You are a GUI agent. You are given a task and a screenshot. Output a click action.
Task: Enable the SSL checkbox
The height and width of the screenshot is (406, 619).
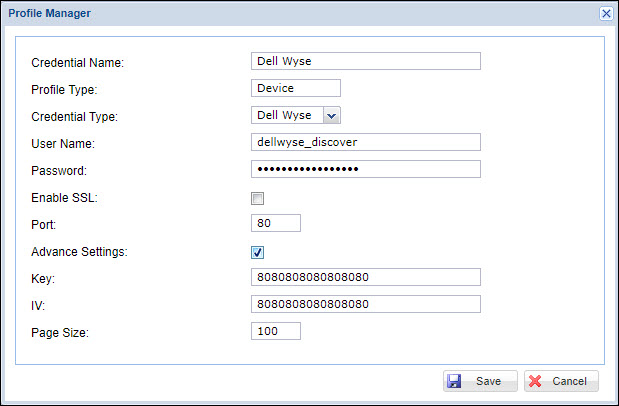click(x=257, y=199)
